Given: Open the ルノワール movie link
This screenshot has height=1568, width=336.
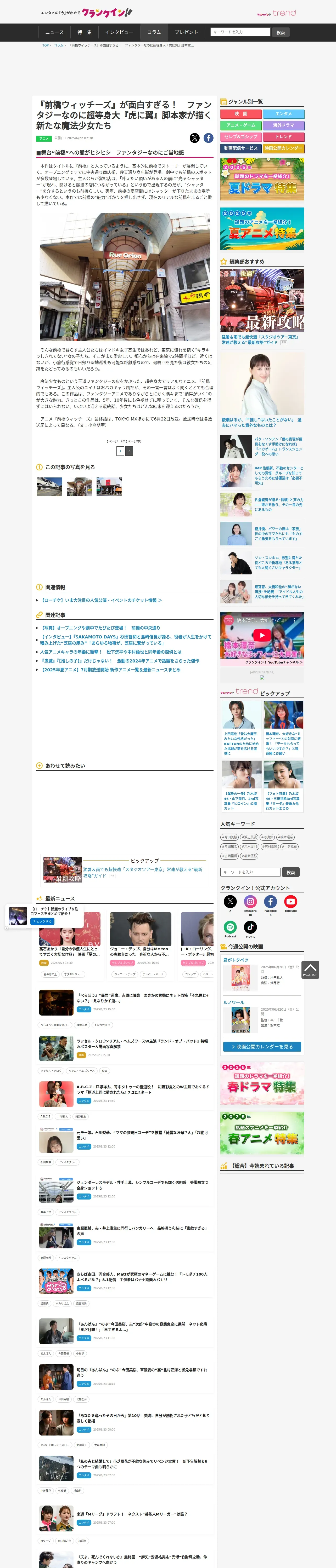Looking at the screenshot, I should (x=234, y=1002).
